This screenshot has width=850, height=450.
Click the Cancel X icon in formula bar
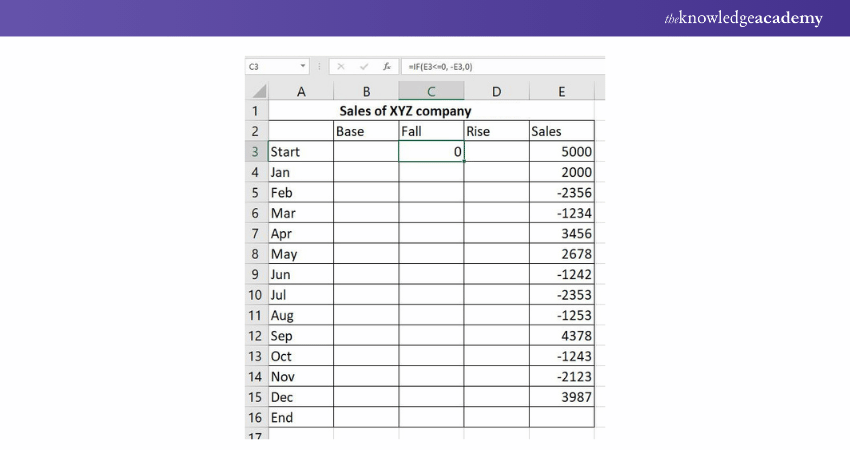click(x=341, y=66)
